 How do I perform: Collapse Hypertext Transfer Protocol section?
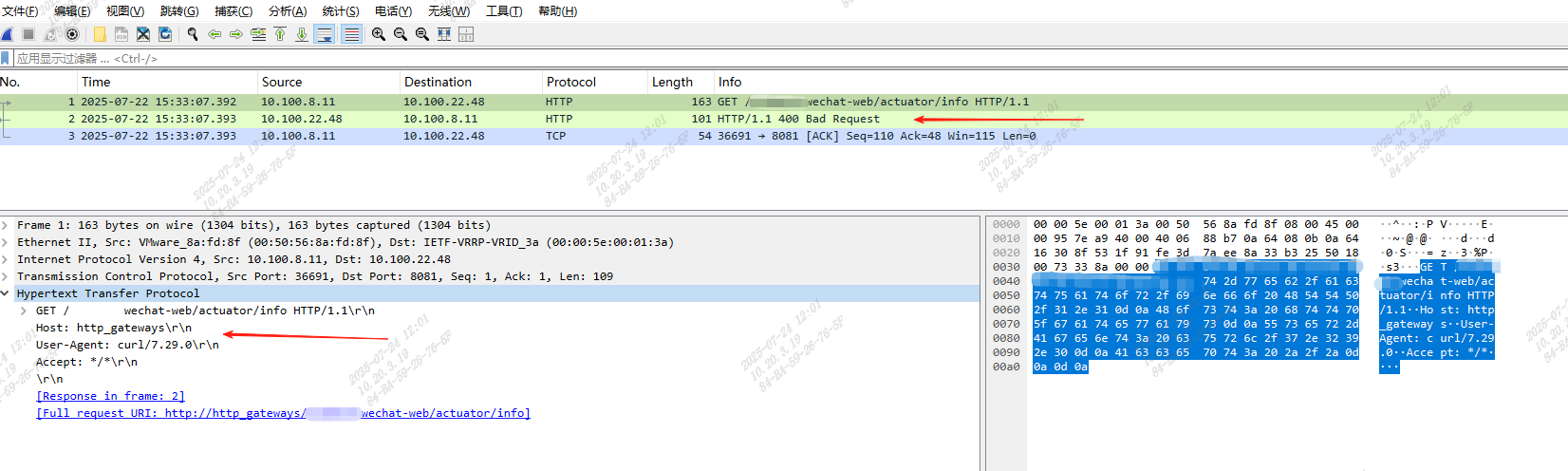pyautogui.click(x=6, y=293)
